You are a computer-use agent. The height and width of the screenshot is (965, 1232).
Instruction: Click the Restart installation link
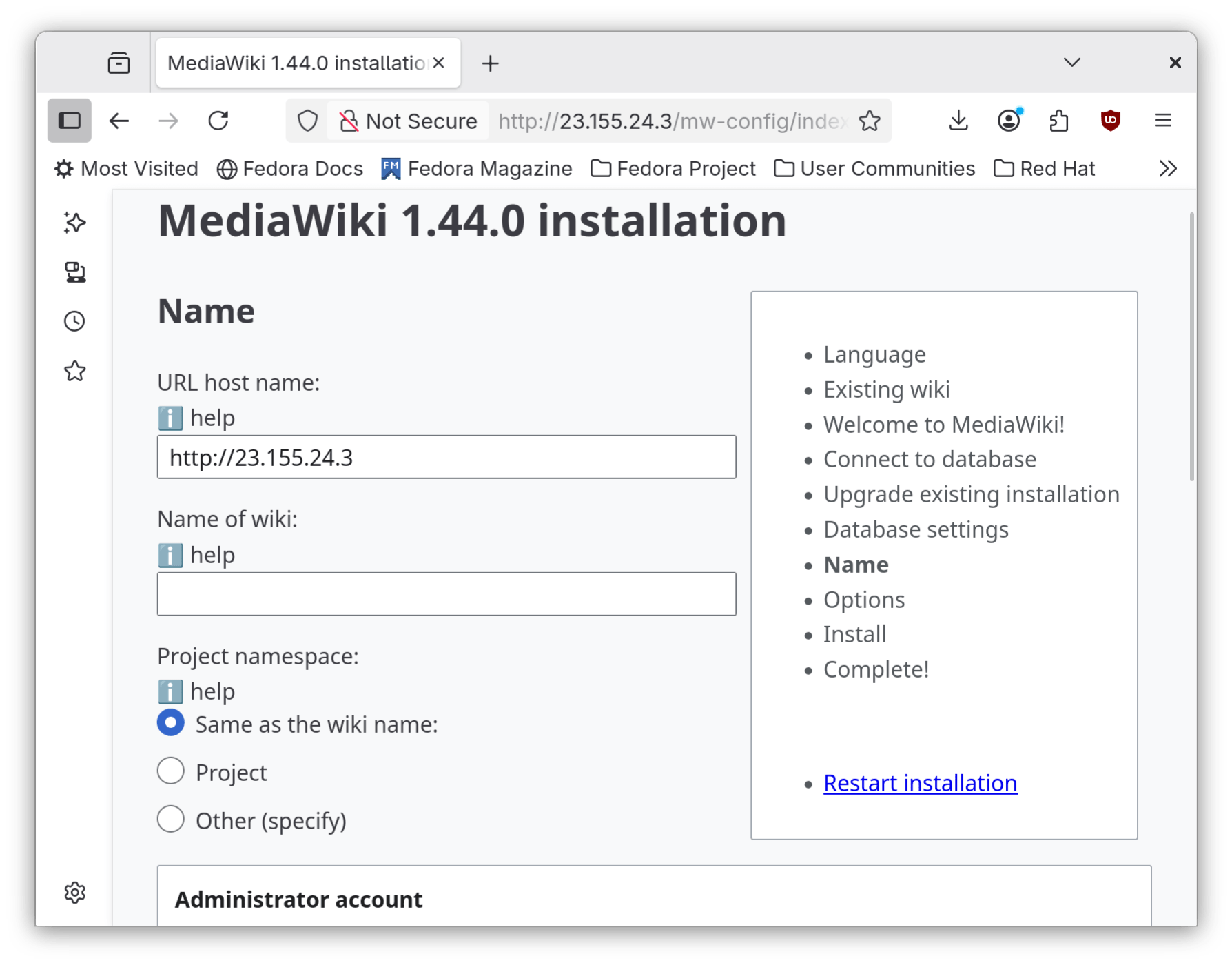click(x=919, y=783)
